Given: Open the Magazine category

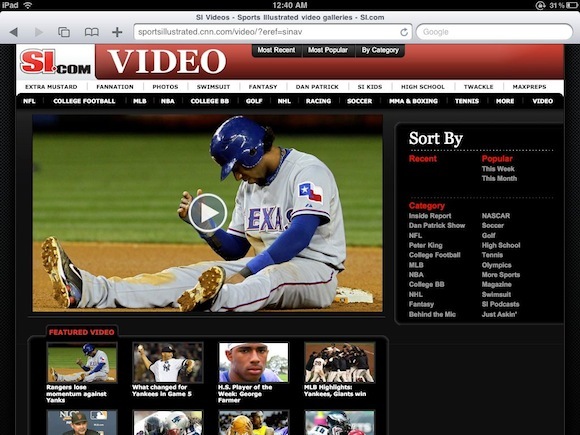Looking at the screenshot, I should 496,284.
